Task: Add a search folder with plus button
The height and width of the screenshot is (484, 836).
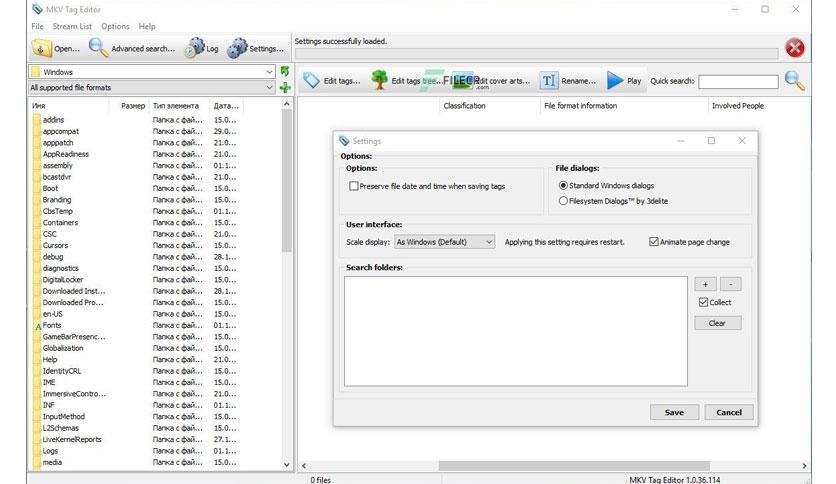Action: pos(705,284)
